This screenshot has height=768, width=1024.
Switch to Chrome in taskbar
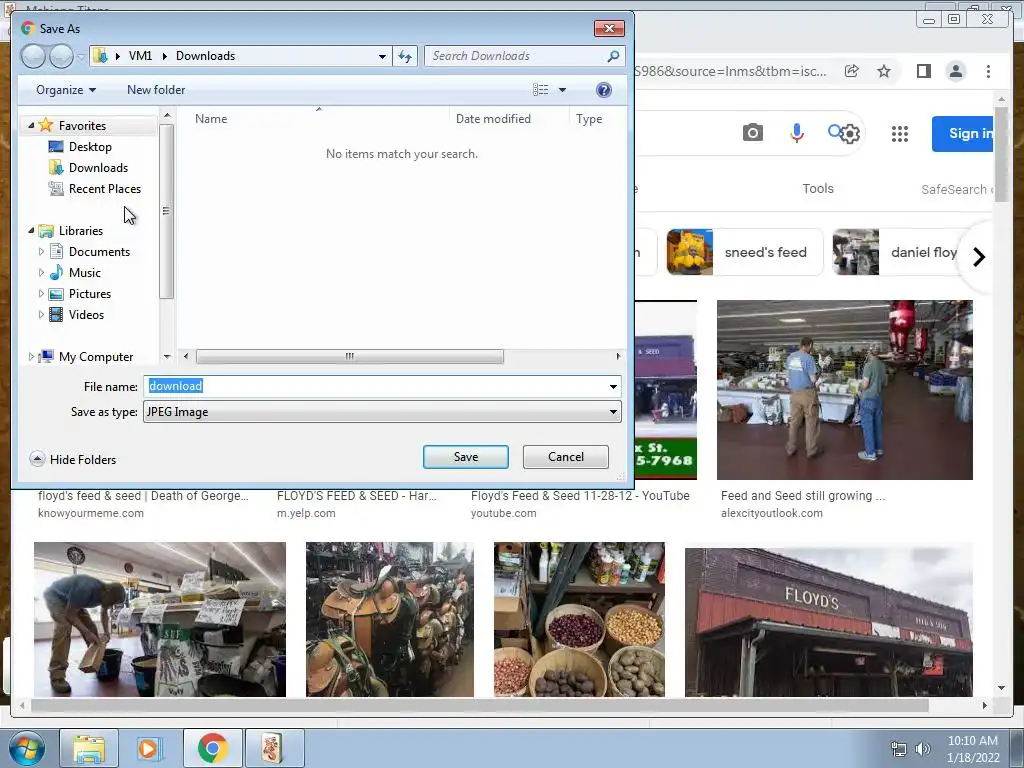pyautogui.click(x=213, y=748)
